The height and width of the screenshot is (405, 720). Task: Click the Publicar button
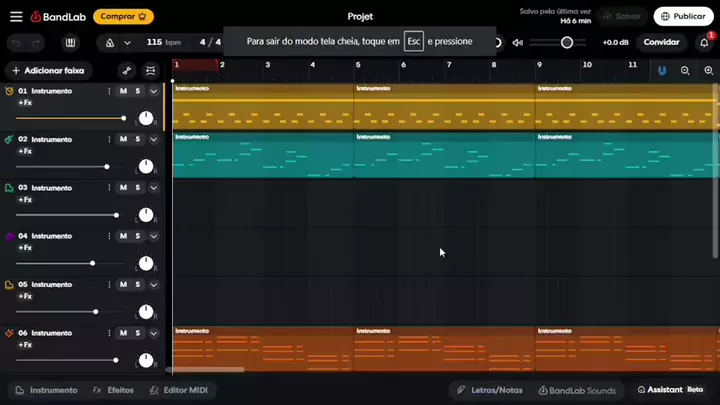click(x=683, y=17)
